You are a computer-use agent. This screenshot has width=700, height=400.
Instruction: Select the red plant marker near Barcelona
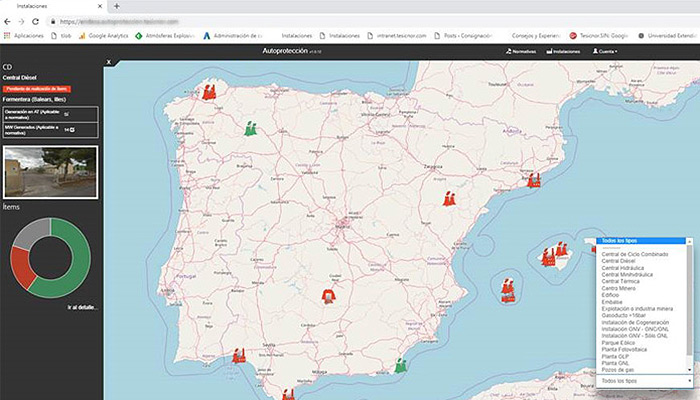pos(533,181)
